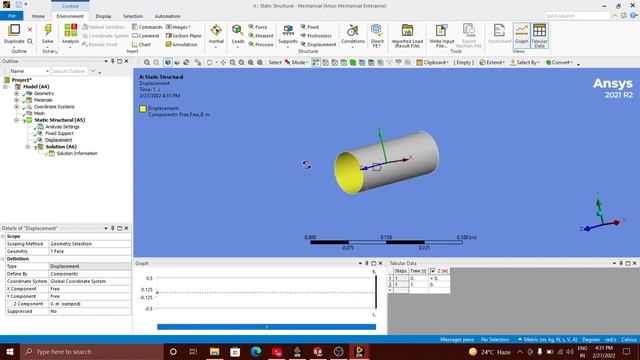
Task: Select Fixed Support in the tree
Action: (x=59, y=133)
